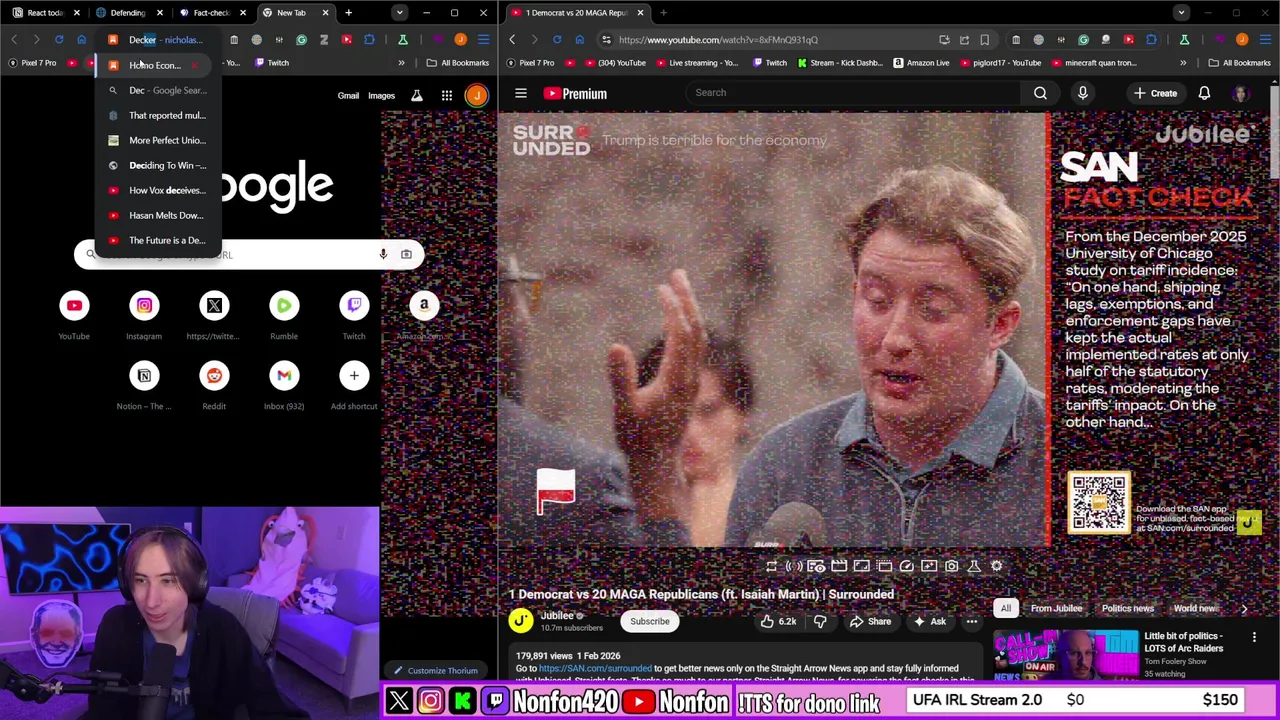The height and width of the screenshot is (720, 1280).
Task: Click Customize Thorium button
Action: coord(435,671)
